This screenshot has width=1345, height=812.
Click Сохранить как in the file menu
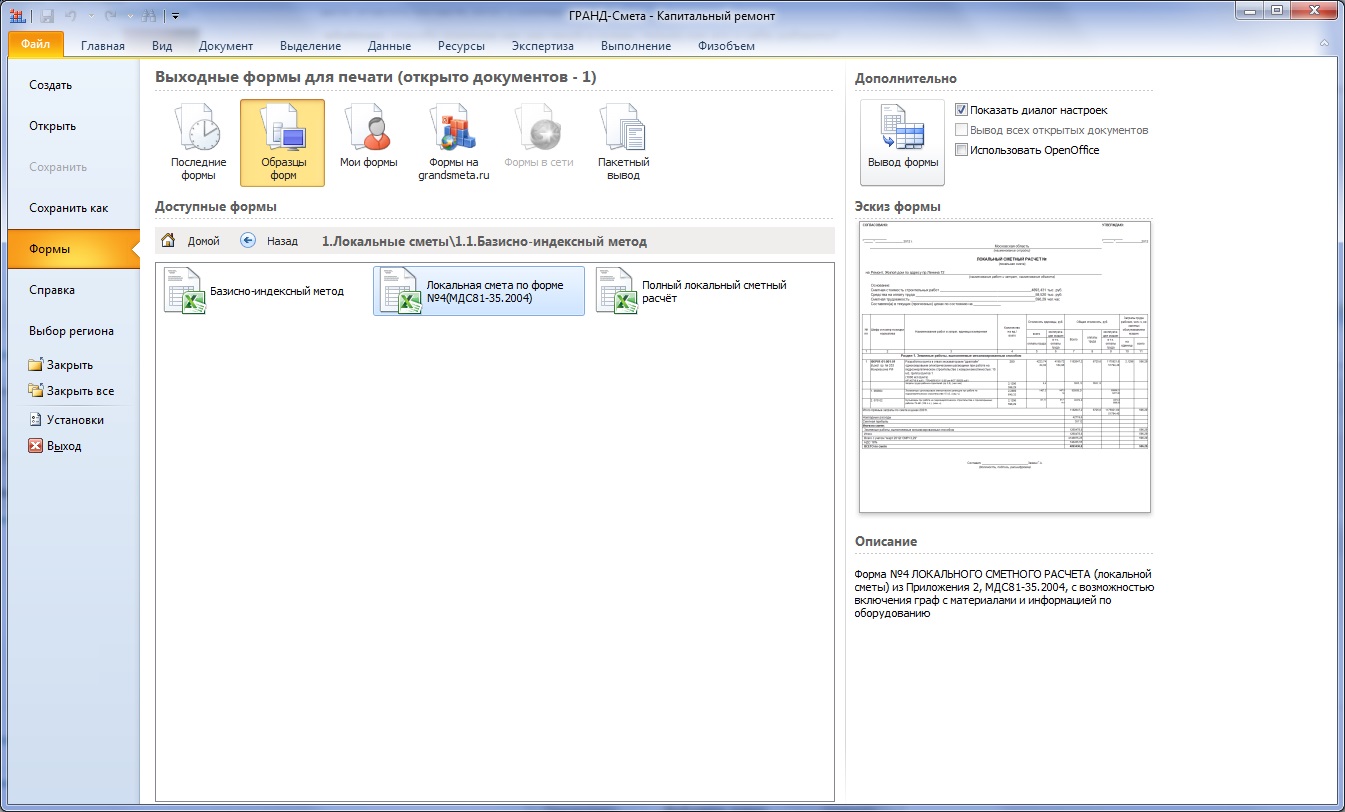pos(68,208)
